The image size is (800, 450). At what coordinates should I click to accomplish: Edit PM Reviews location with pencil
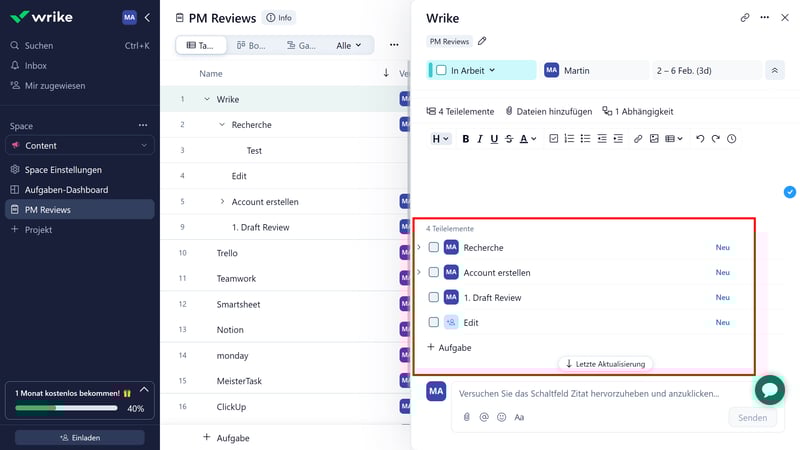482,41
